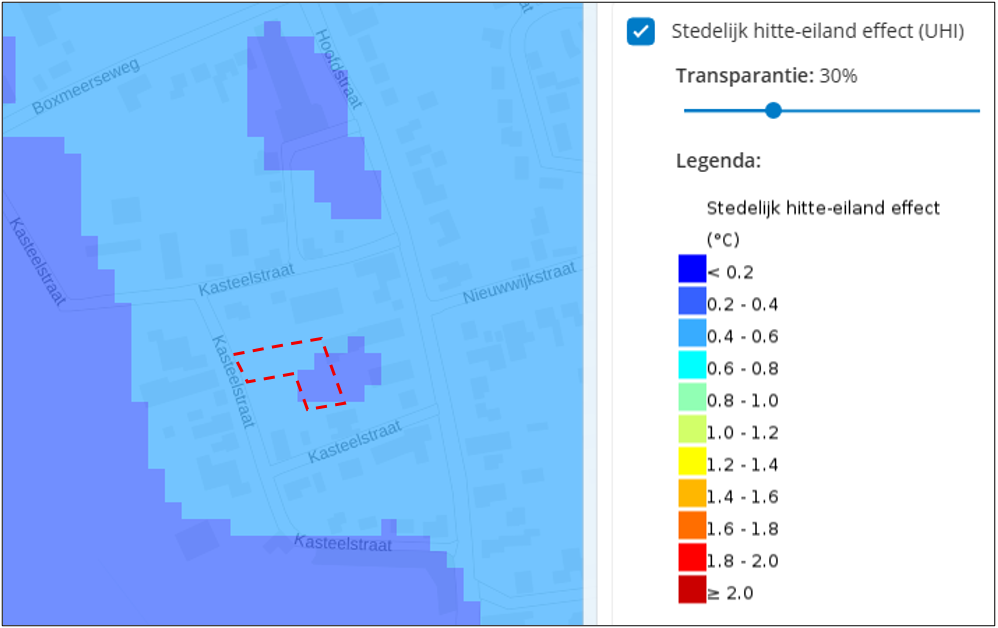Screen dimensions: 998x628
Task: Click the "Legenda:" heading
Action: (x=719, y=161)
